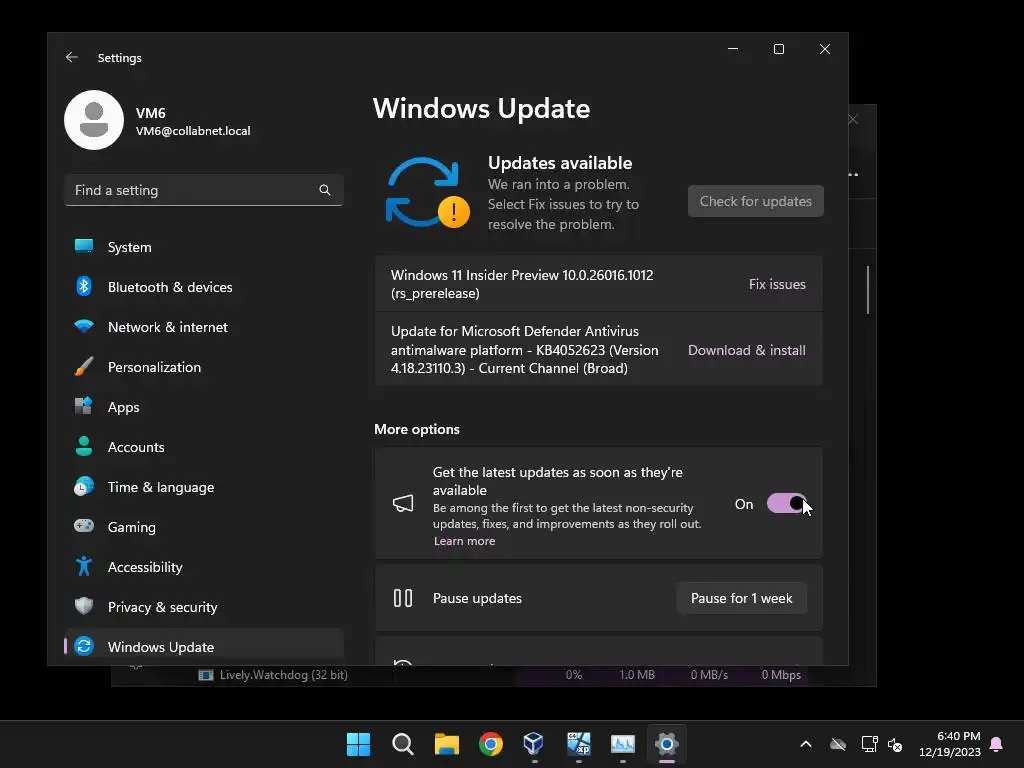Open Apps settings

click(204, 407)
